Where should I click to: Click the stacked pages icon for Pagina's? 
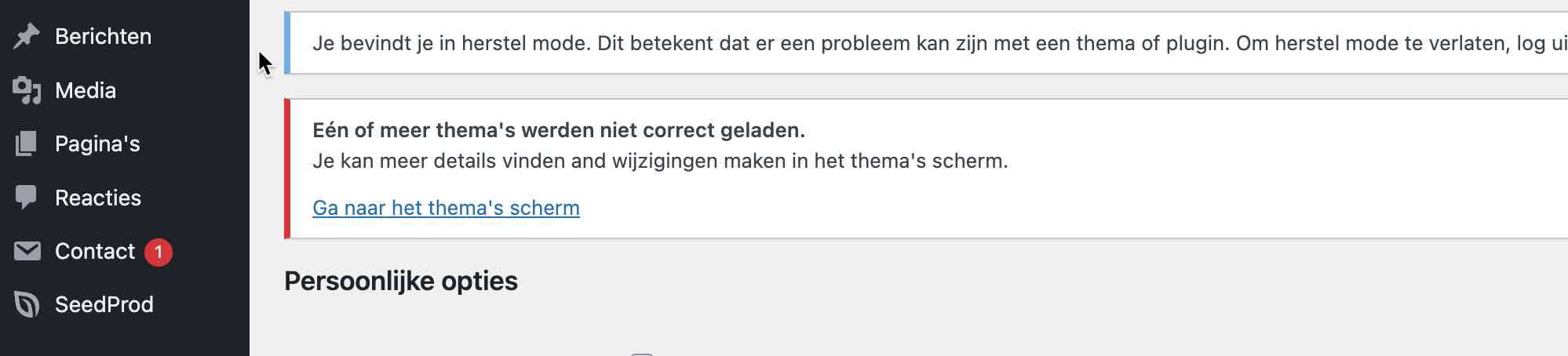[27, 143]
